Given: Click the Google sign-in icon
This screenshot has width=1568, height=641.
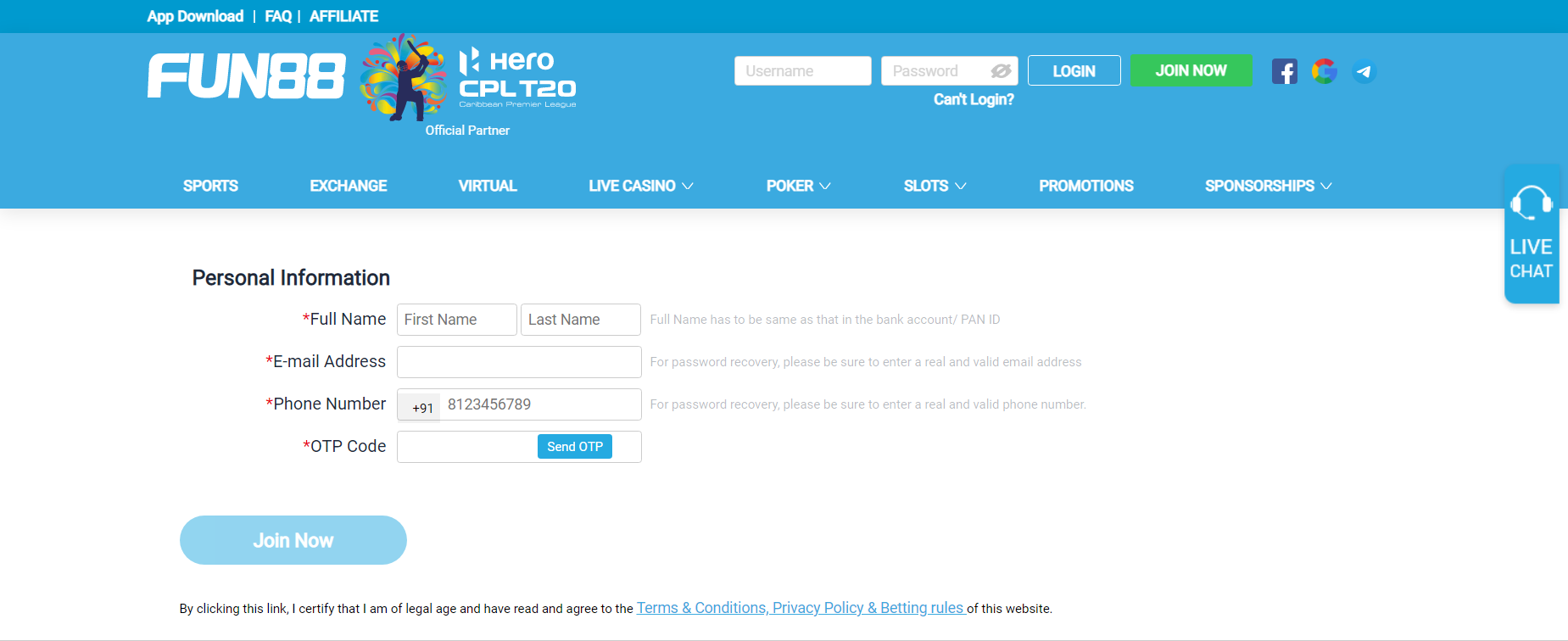Looking at the screenshot, I should [x=1324, y=71].
